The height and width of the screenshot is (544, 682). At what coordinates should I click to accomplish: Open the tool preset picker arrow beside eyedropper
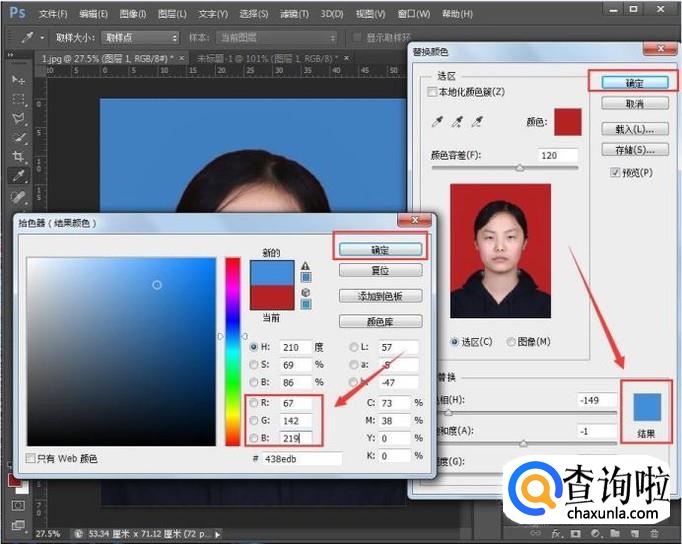click(42, 38)
